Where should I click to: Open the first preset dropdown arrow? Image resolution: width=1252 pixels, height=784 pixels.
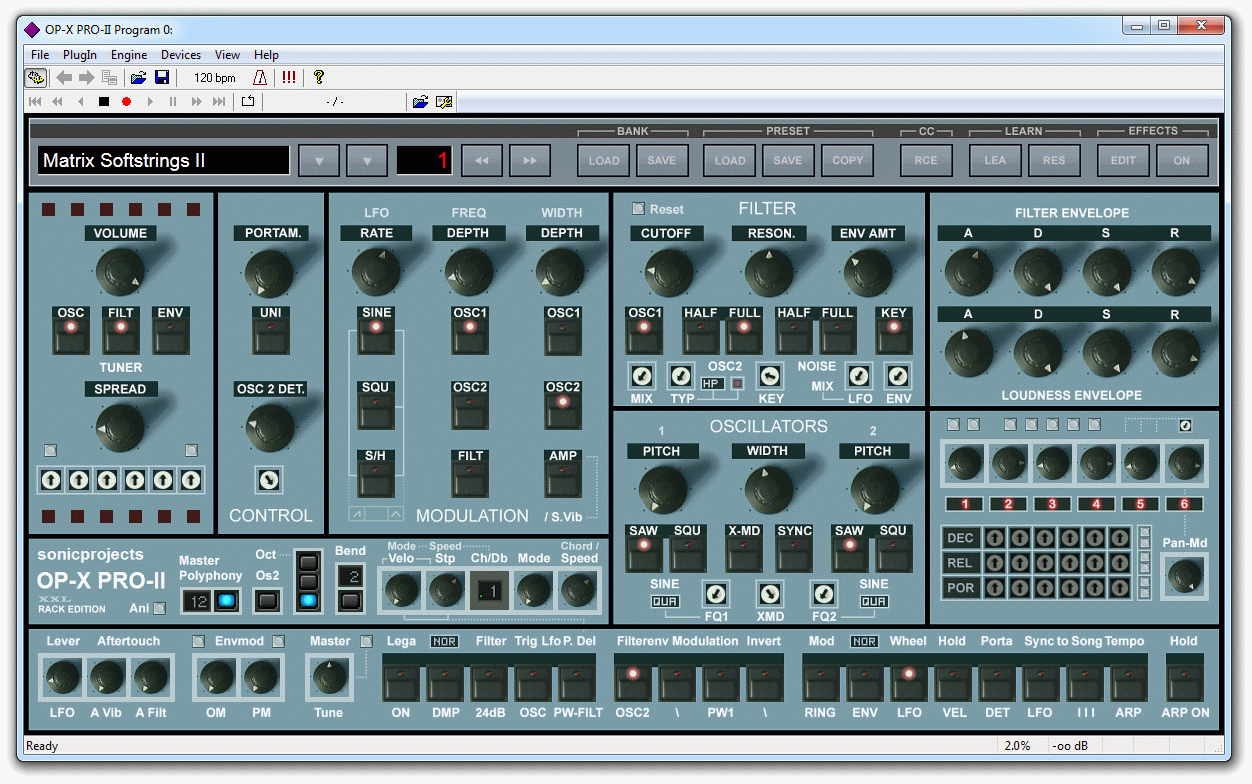(319, 161)
